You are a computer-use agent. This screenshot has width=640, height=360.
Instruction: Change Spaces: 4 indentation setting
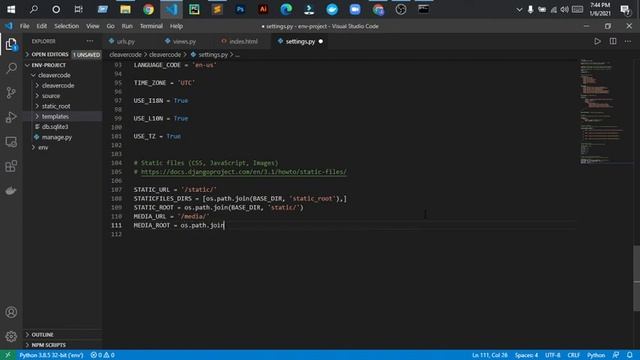(x=526, y=355)
